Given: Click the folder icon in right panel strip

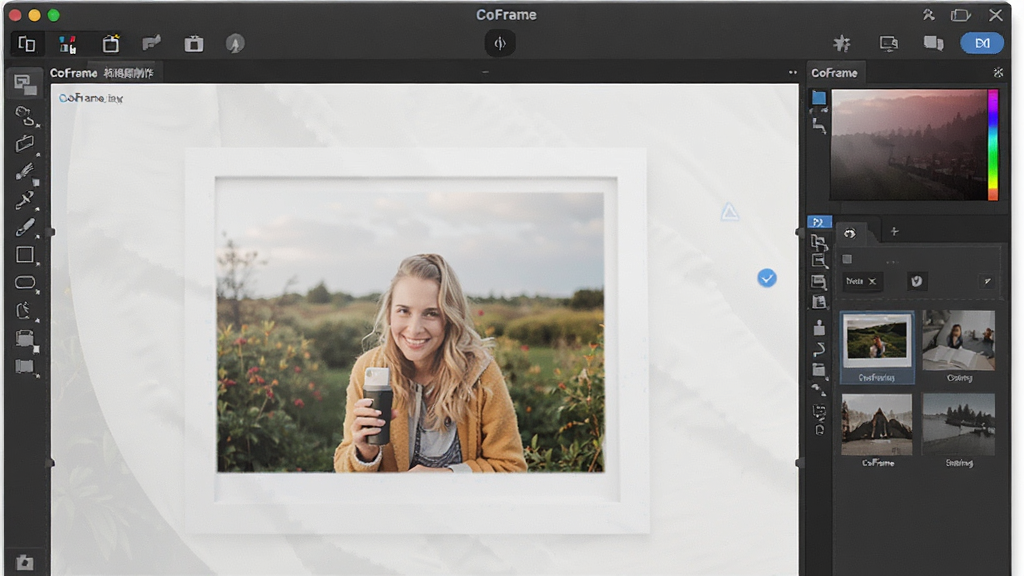Looking at the screenshot, I should 819,370.
